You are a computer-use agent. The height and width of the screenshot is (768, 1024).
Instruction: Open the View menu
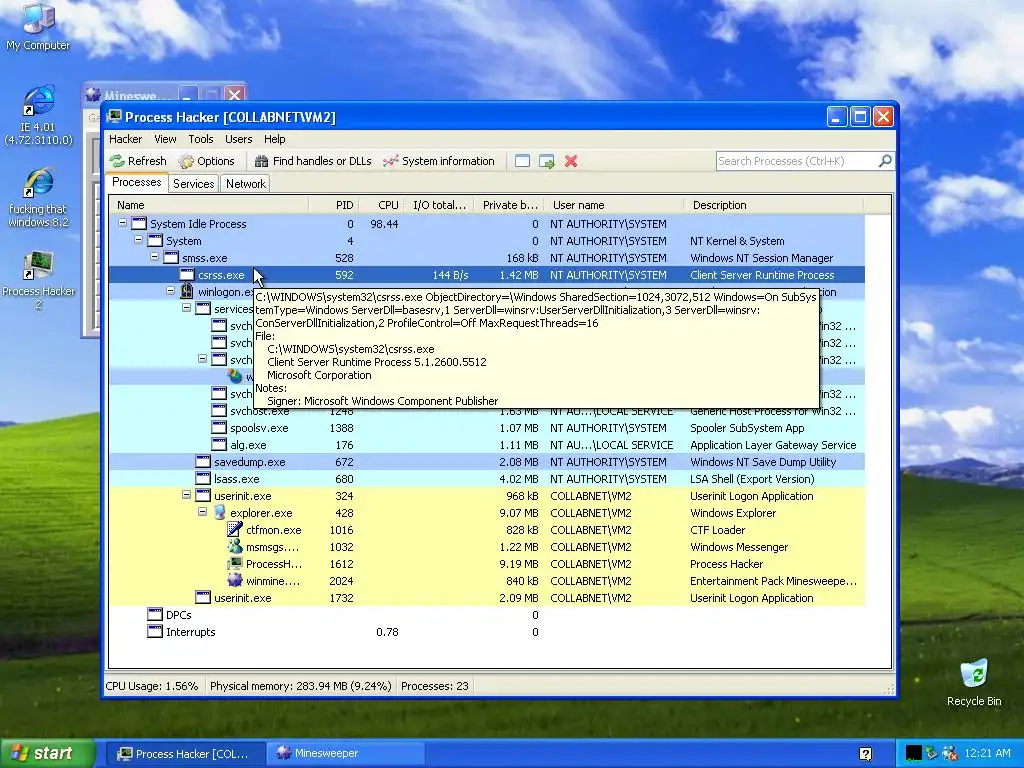(x=165, y=139)
